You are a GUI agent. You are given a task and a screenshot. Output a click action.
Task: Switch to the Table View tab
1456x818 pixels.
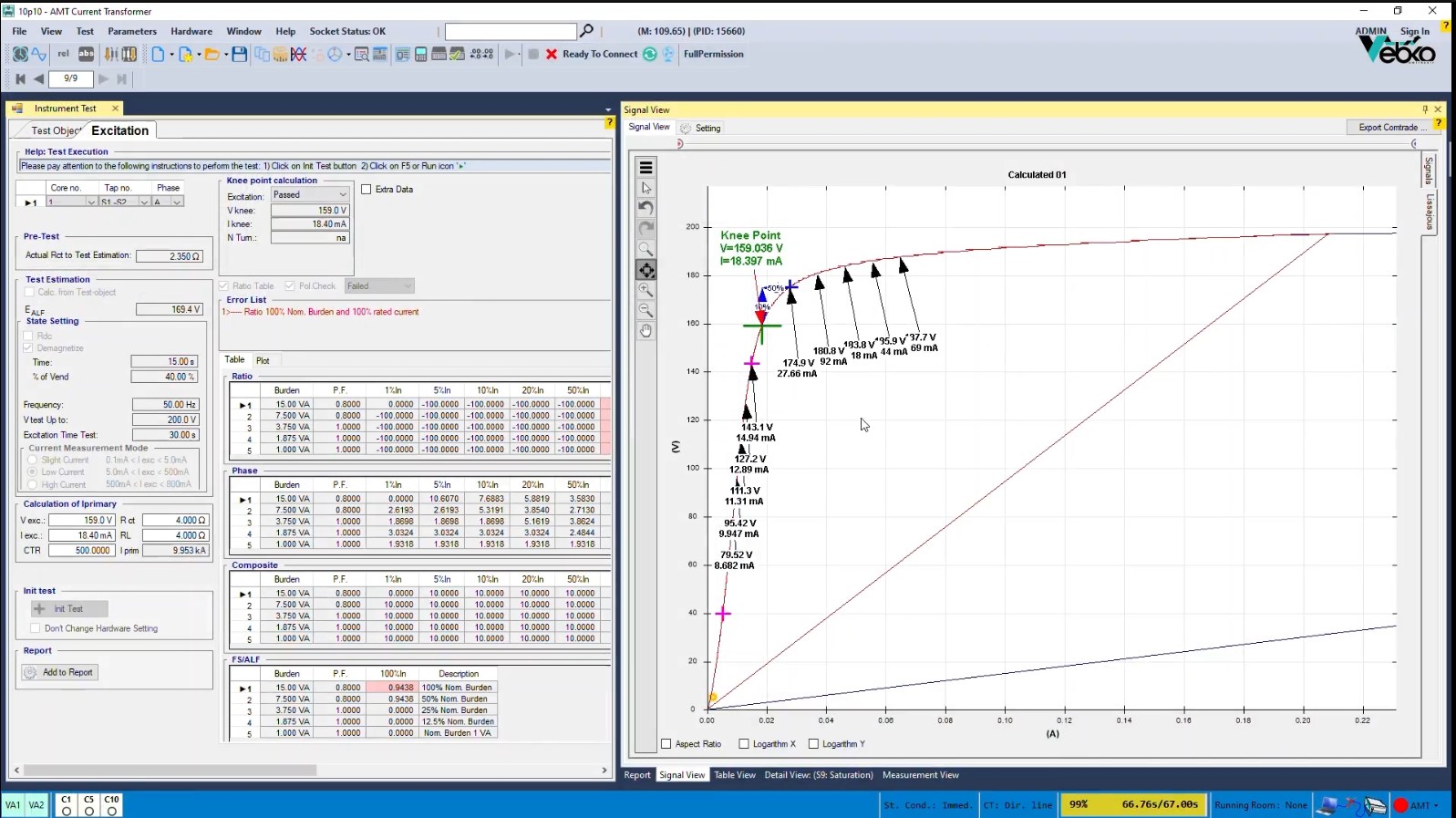[734, 775]
